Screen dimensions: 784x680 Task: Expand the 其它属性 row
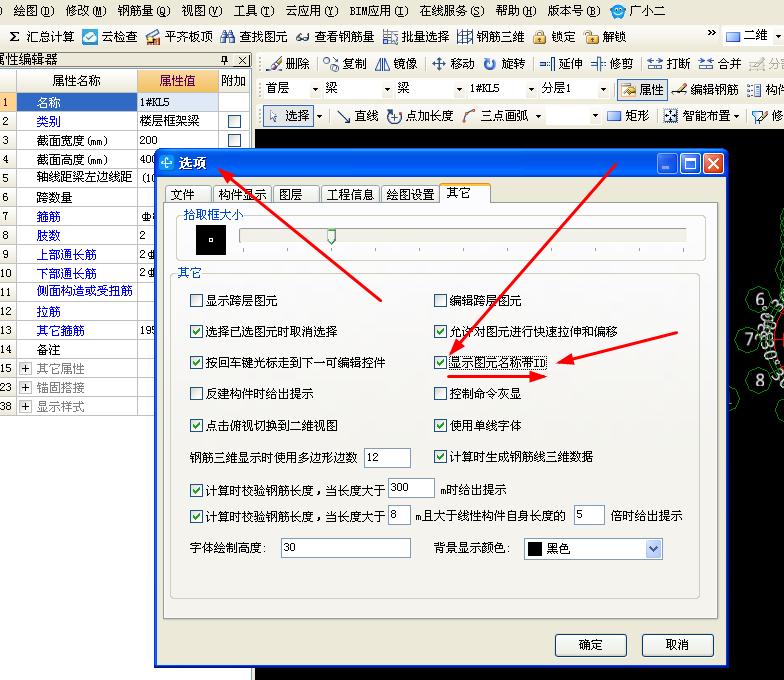25,368
